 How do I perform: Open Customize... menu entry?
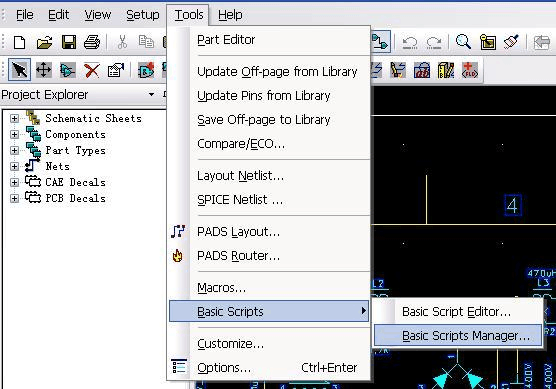[x=269, y=344]
